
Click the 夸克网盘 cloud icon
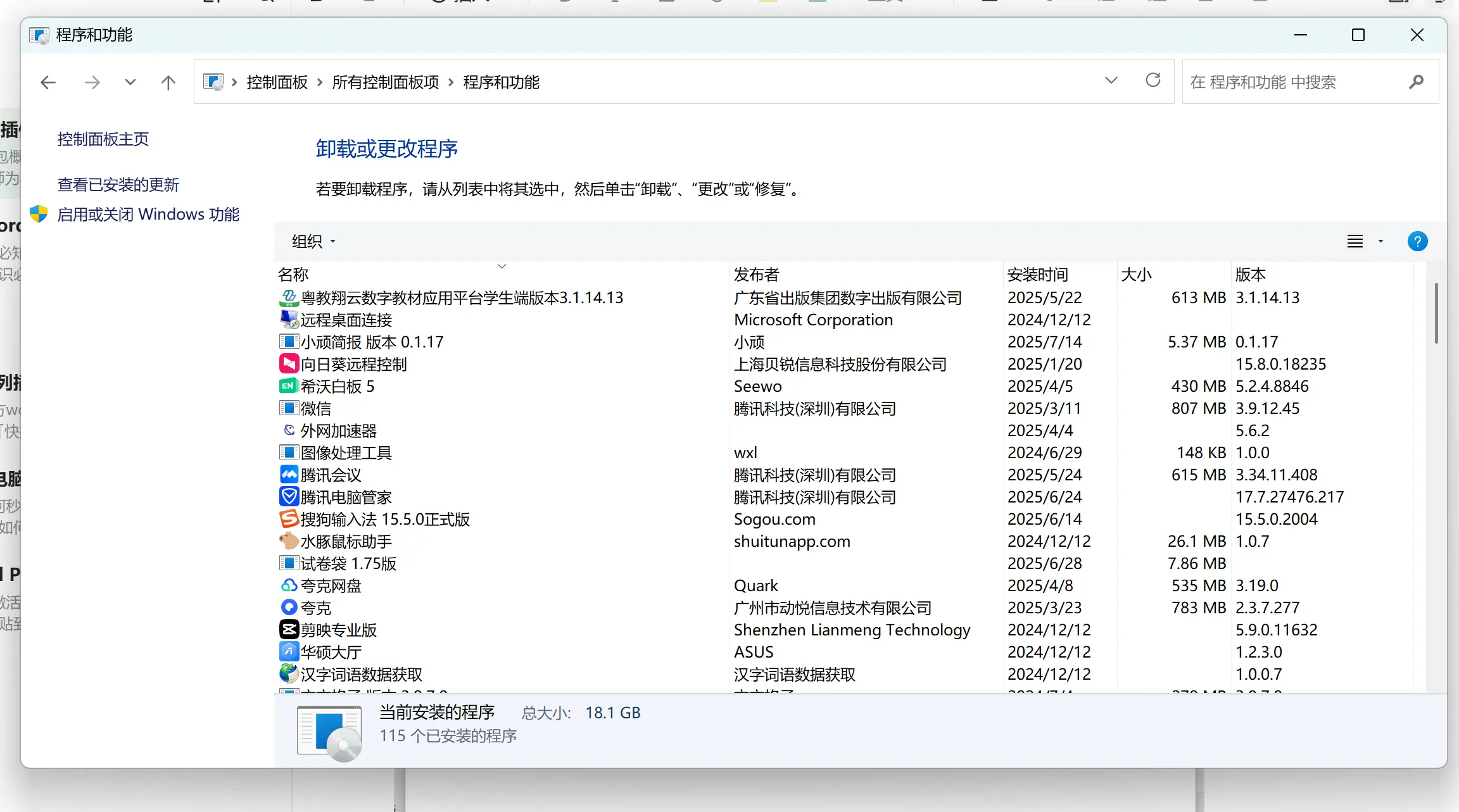coord(289,585)
